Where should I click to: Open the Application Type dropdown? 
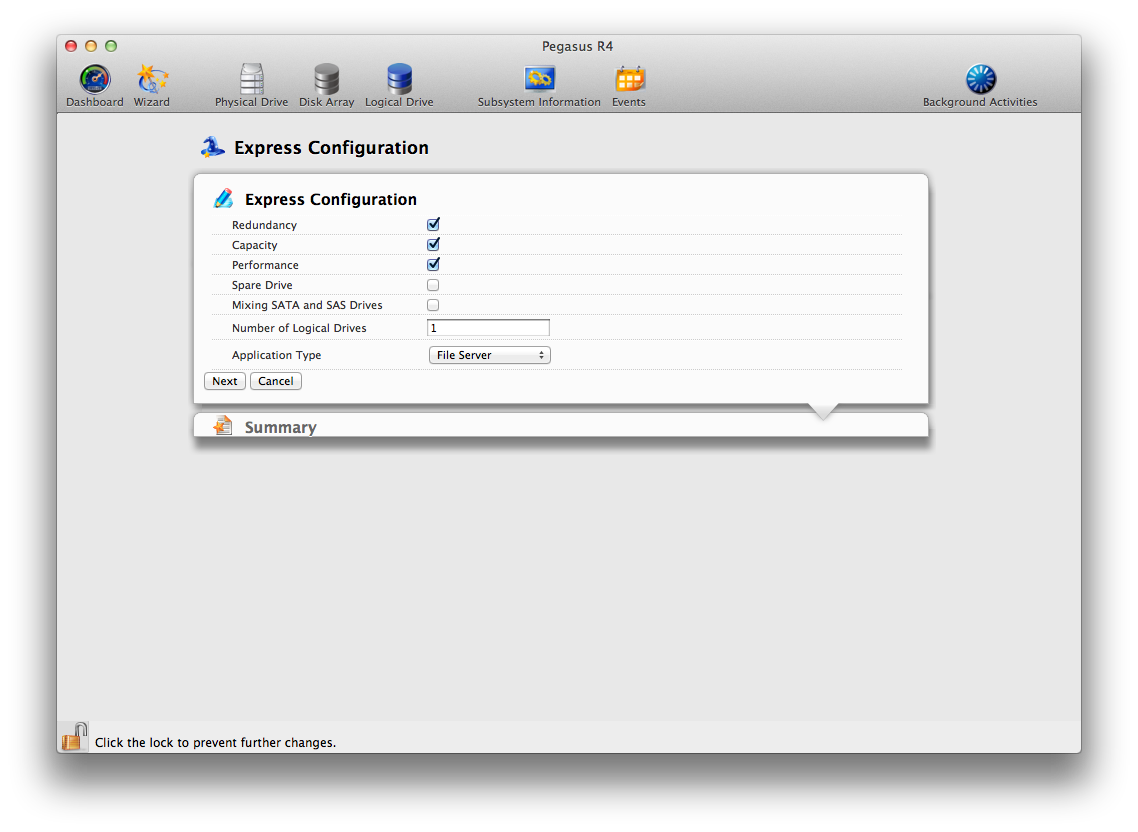489,355
